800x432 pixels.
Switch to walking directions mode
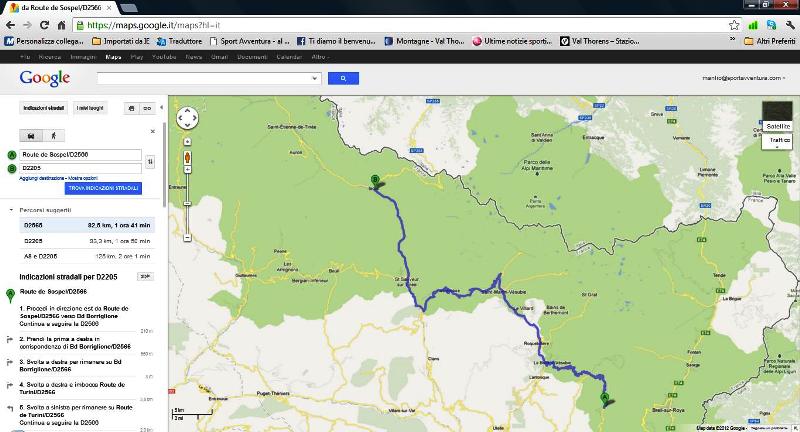coord(54,135)
